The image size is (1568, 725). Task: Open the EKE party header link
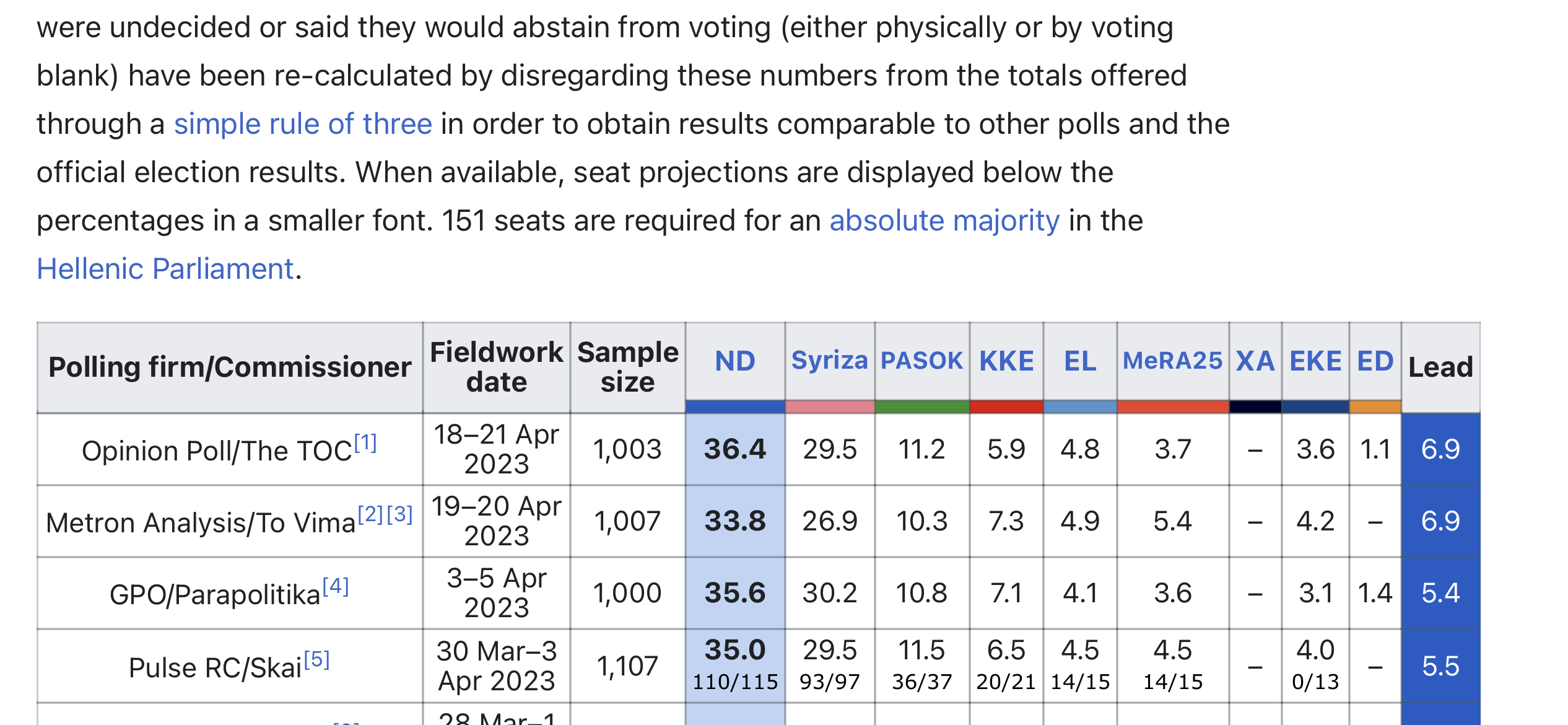[1315, 361]
